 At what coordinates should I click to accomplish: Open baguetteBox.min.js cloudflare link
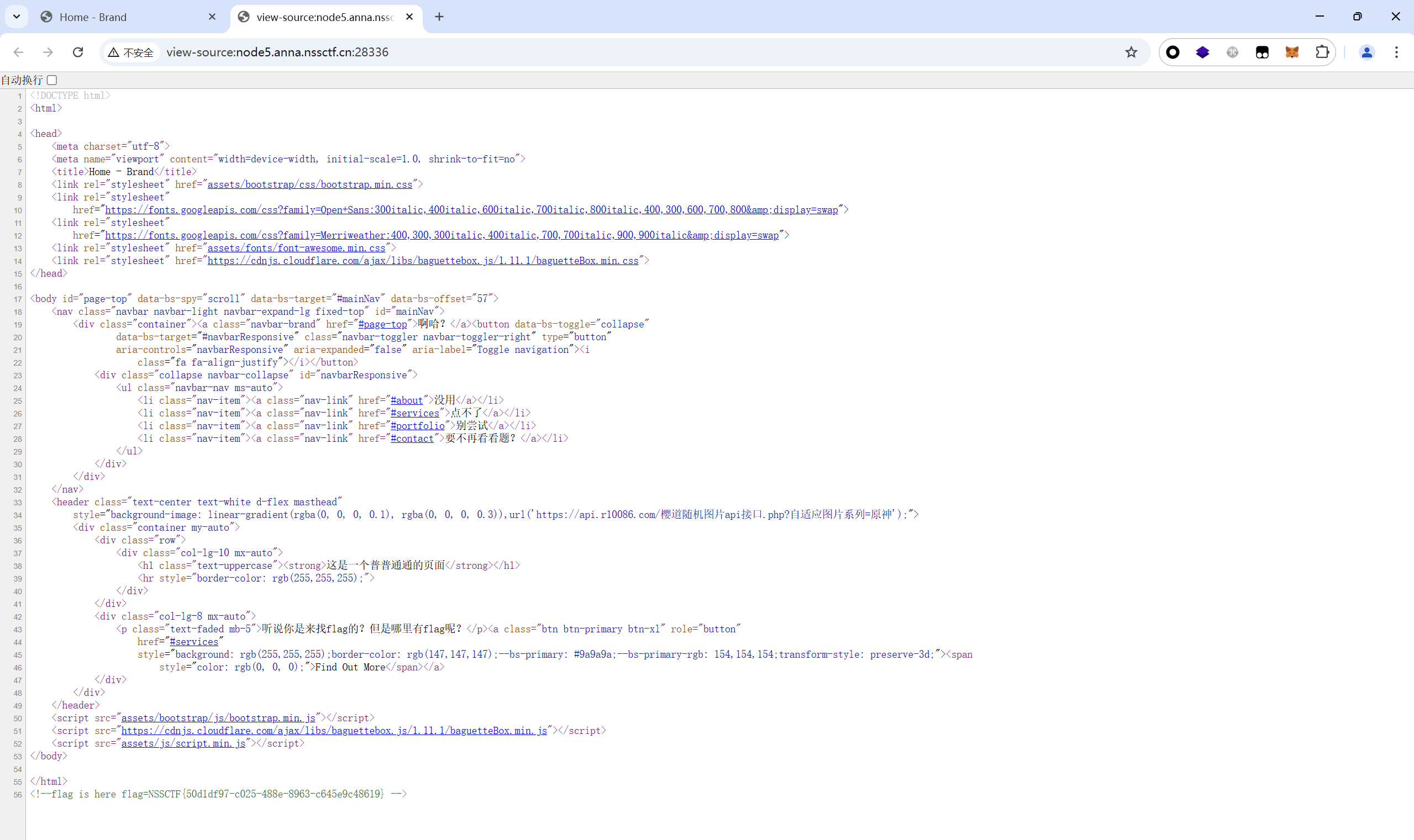tap(334, 731)
